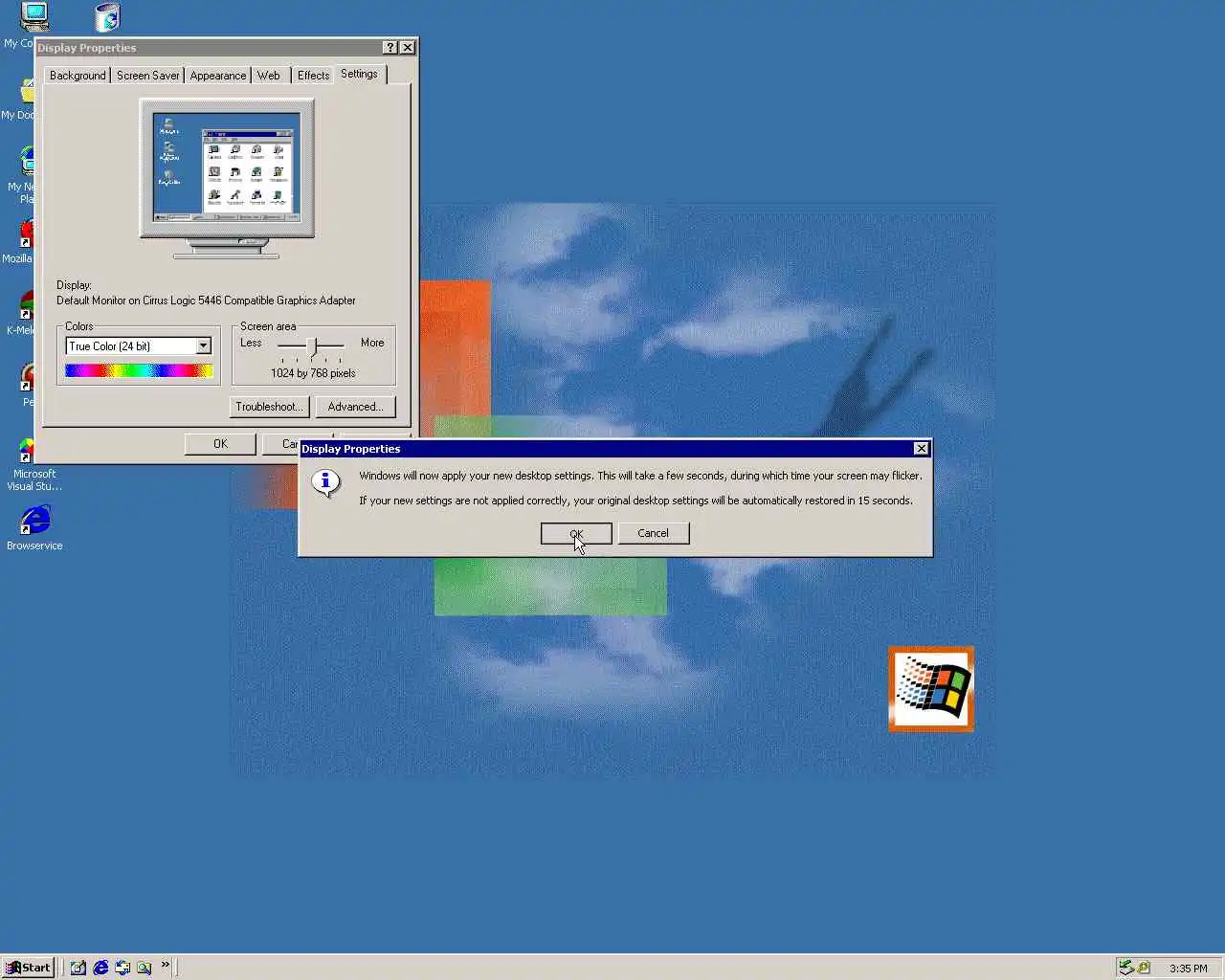Viewport: 1225px width, 980px height.
Task: Click the Default Monitor on Cirrus Logic text
Action: [206, 301]
